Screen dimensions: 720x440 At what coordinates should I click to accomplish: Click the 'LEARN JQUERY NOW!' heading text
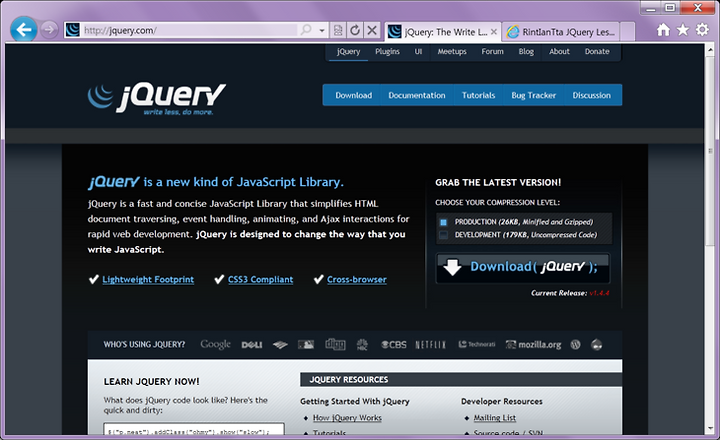(152, 382)
